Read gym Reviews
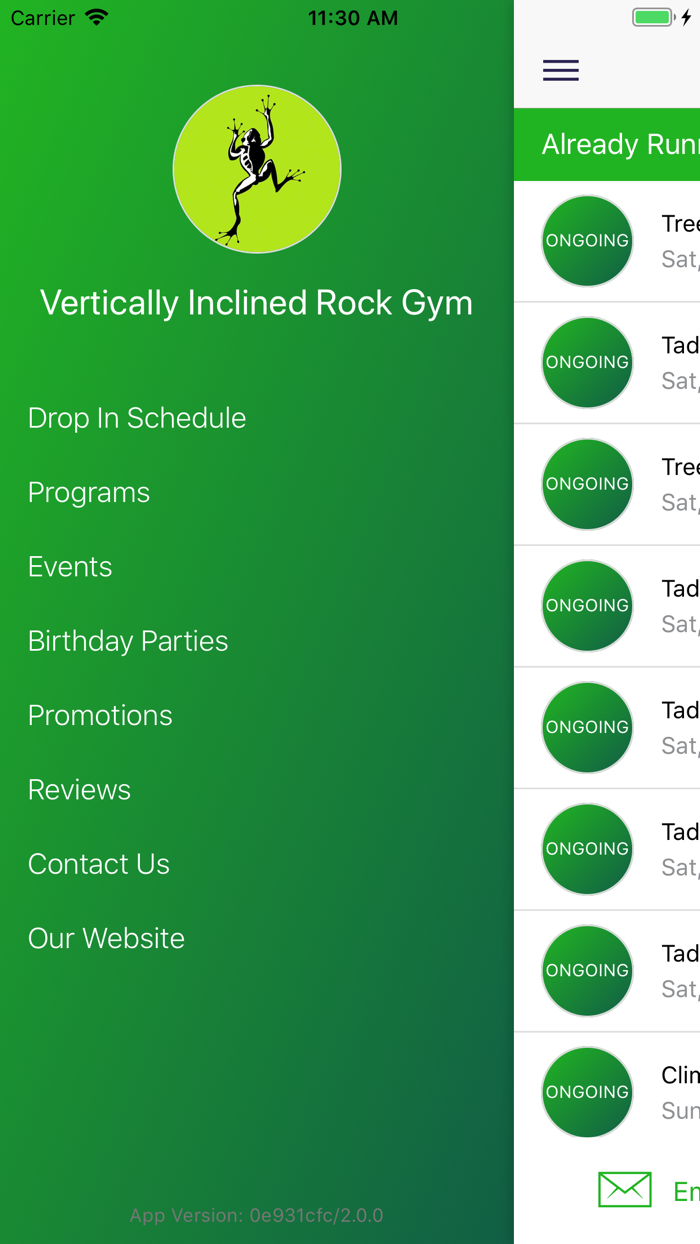 [x=79, y=789]
